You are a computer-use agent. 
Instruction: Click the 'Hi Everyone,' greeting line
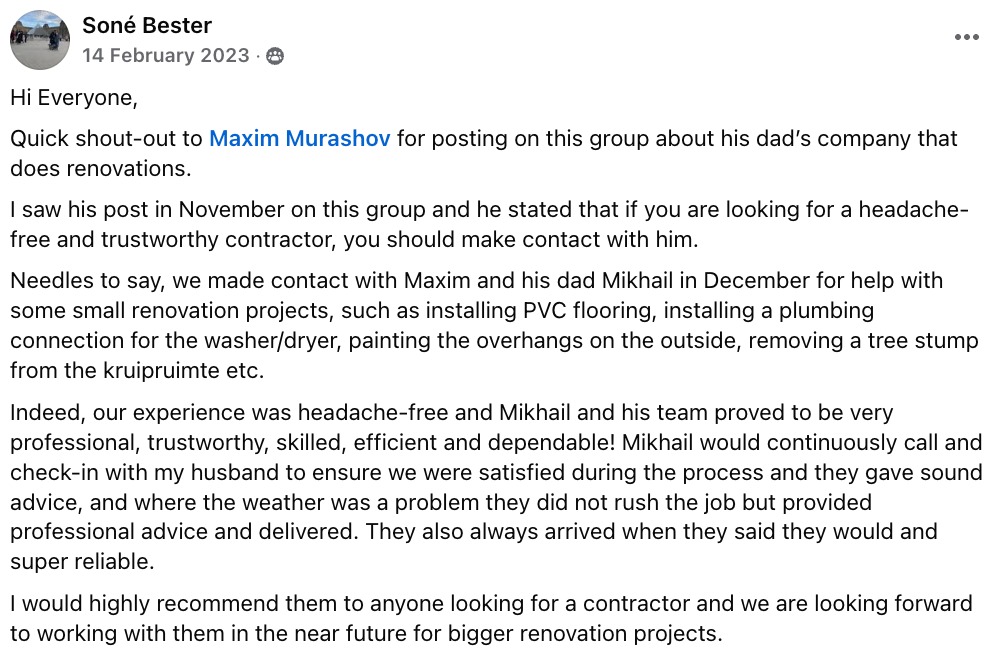pyautogui.click(x=74, y=98)
